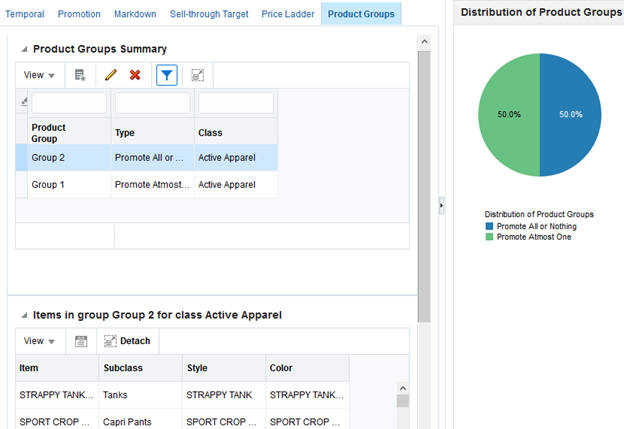Click the blue pie chart slice

click(x=571, y=115)
